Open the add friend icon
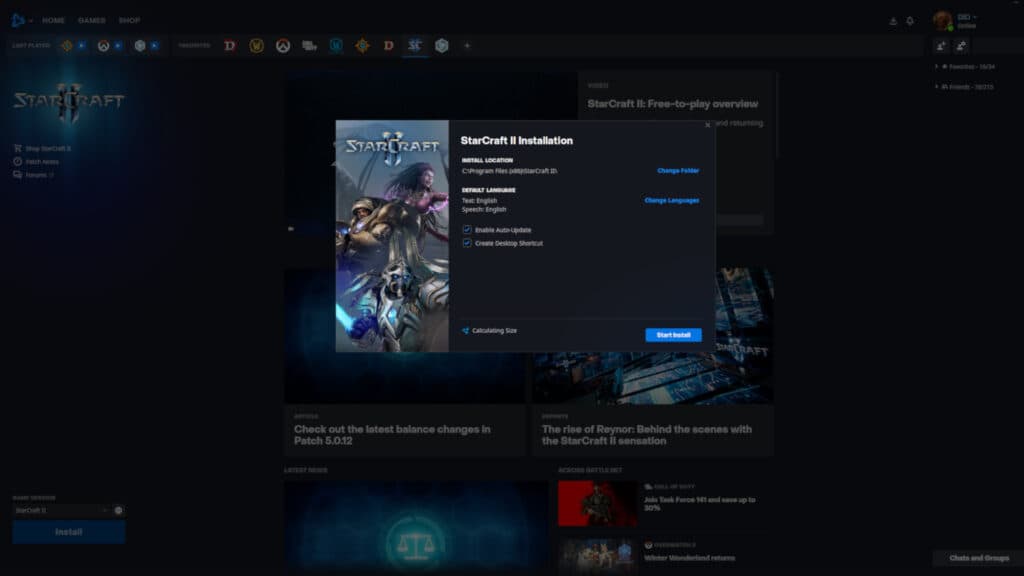Viewport: 1024px width, 576px height. pyautogui.click(x=941, y=45)
